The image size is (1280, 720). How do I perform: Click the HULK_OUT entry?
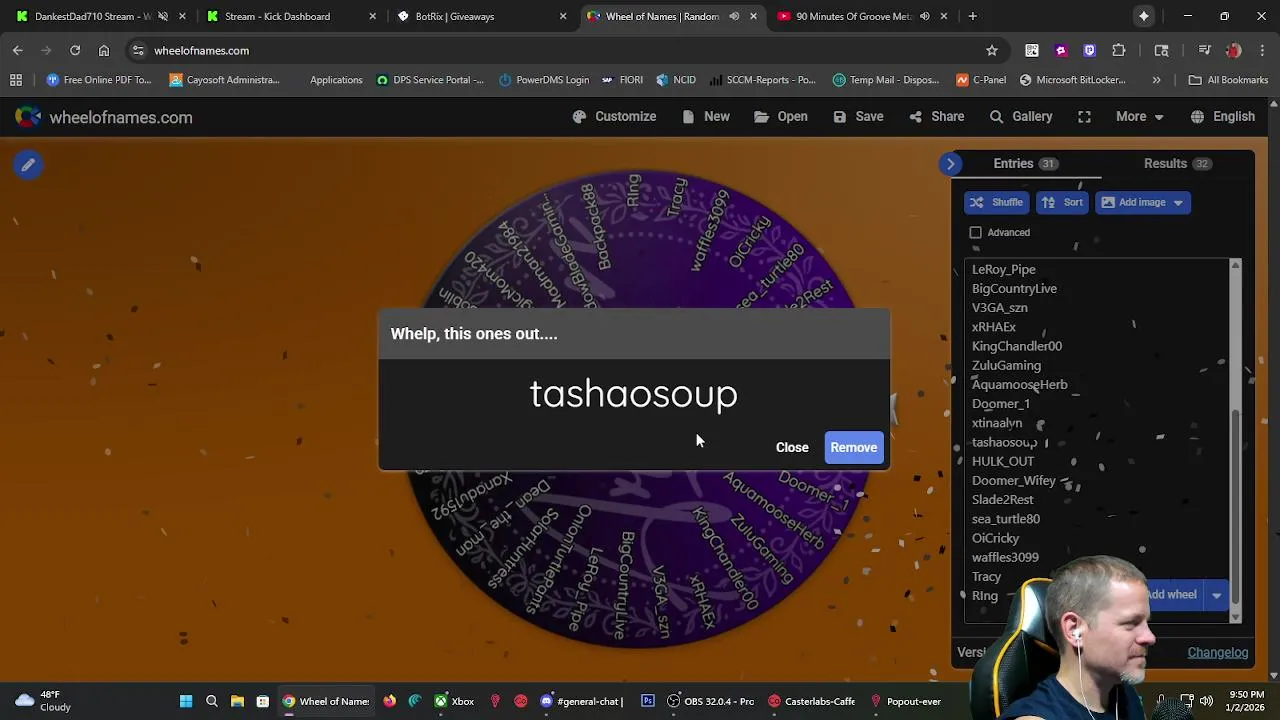1002,461
